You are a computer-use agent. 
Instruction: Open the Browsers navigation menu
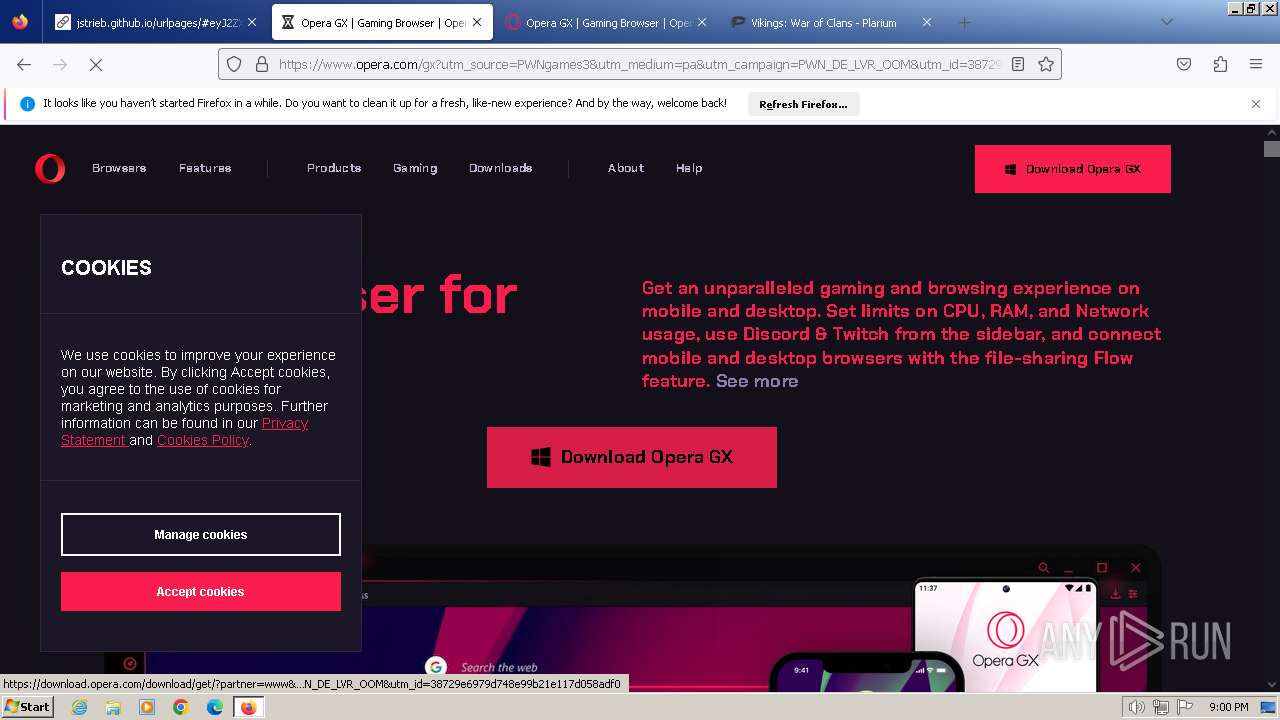119,168
